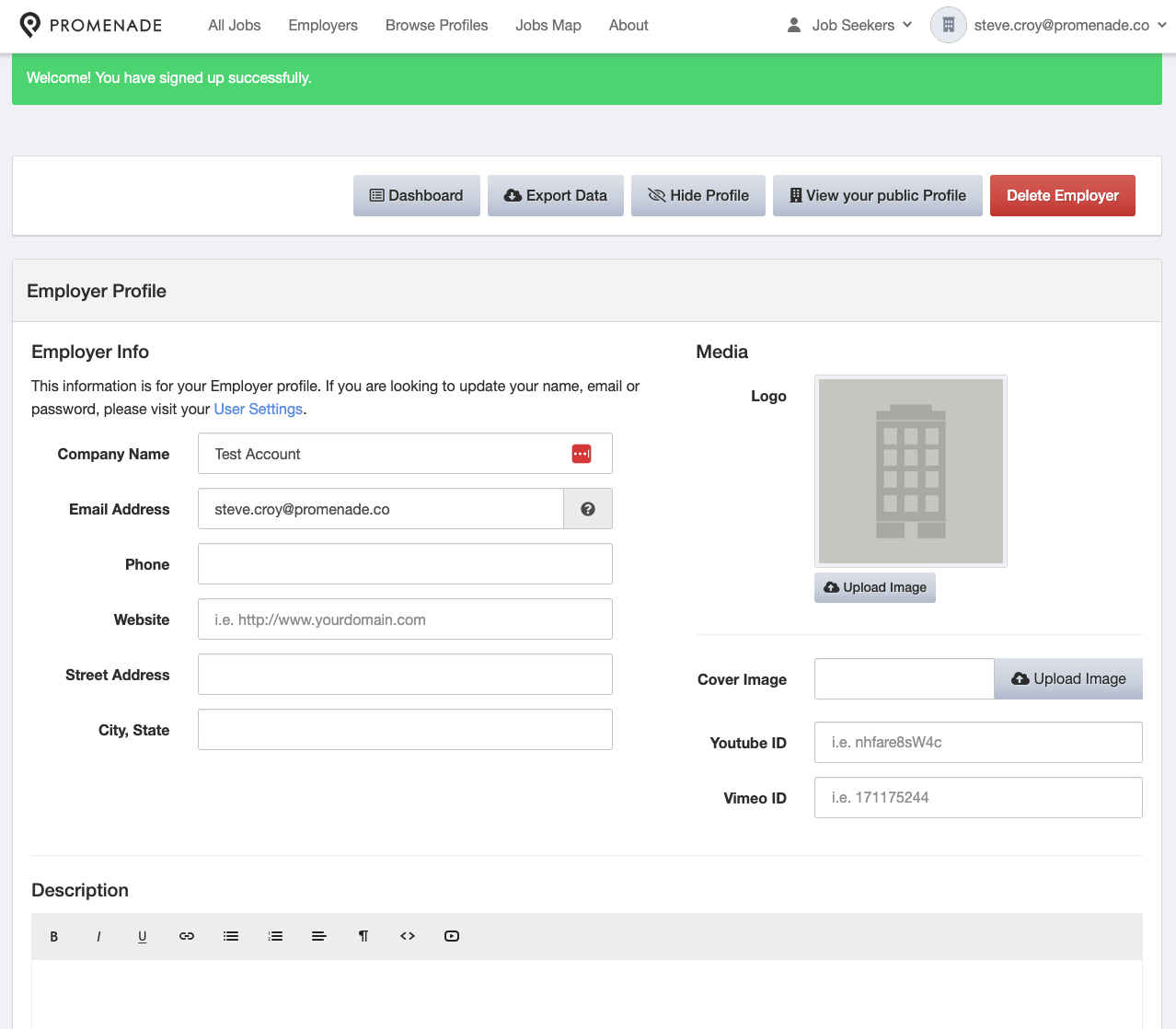
Task: Toggle underline formatting in Description editor
Action: (143, 936)
